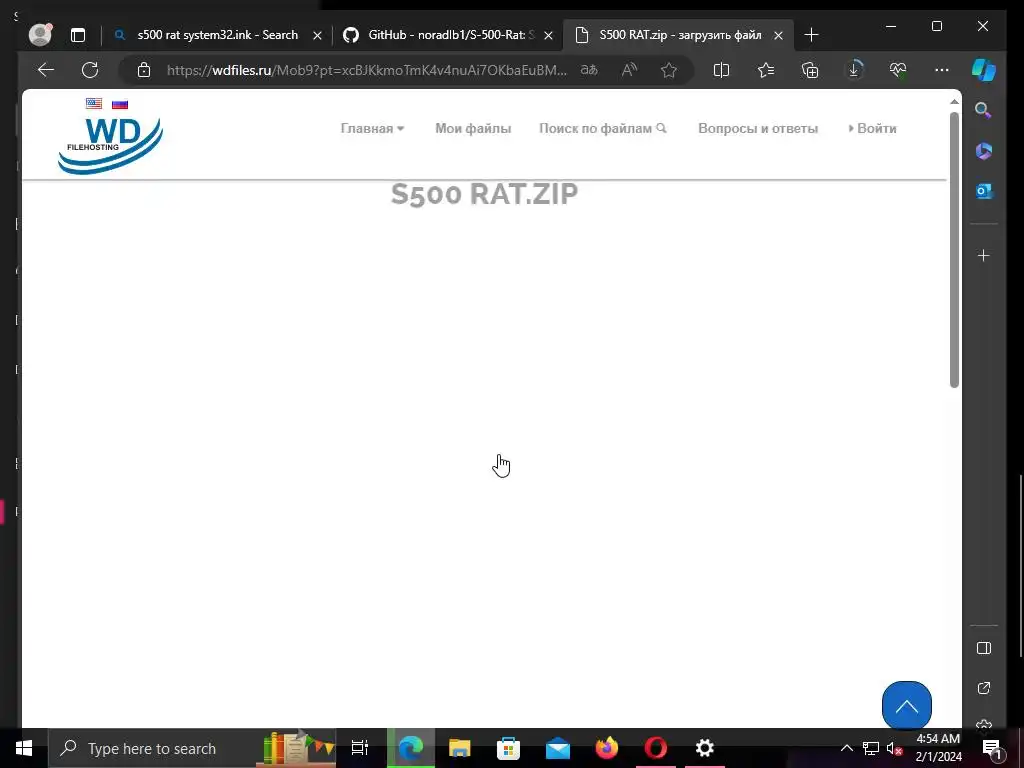The height and width of the screenshot is (768, 1024).
Task: Open Поиск по файлам search link
Action: (602, 129)
